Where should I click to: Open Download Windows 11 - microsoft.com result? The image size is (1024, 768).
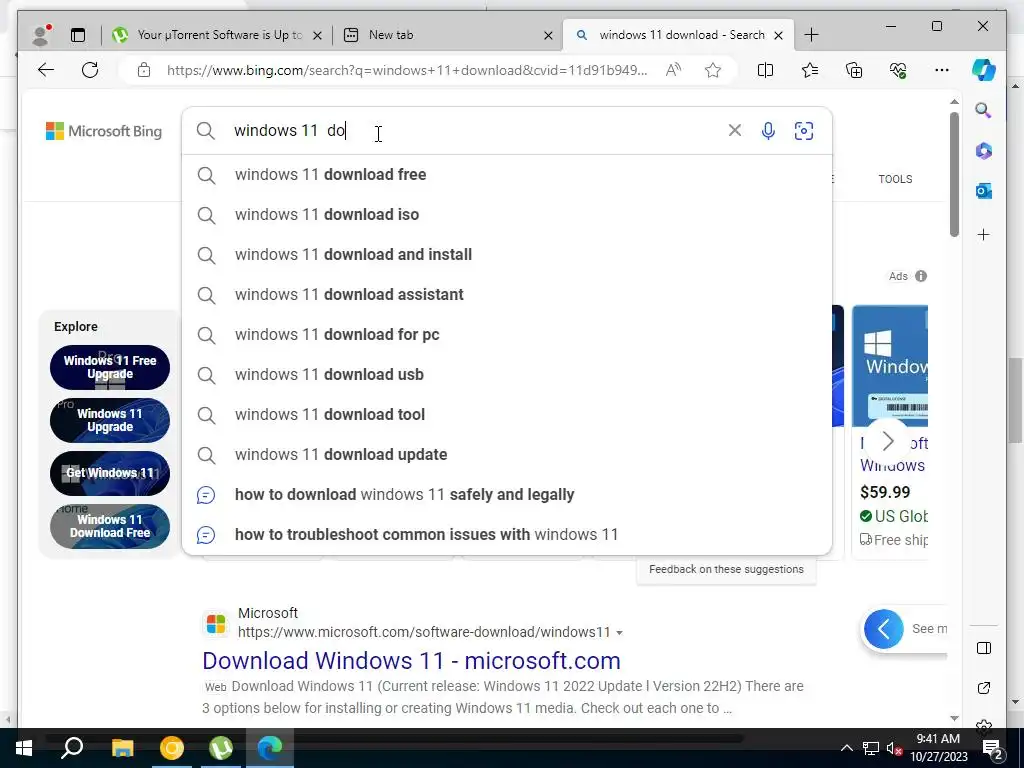411,660
